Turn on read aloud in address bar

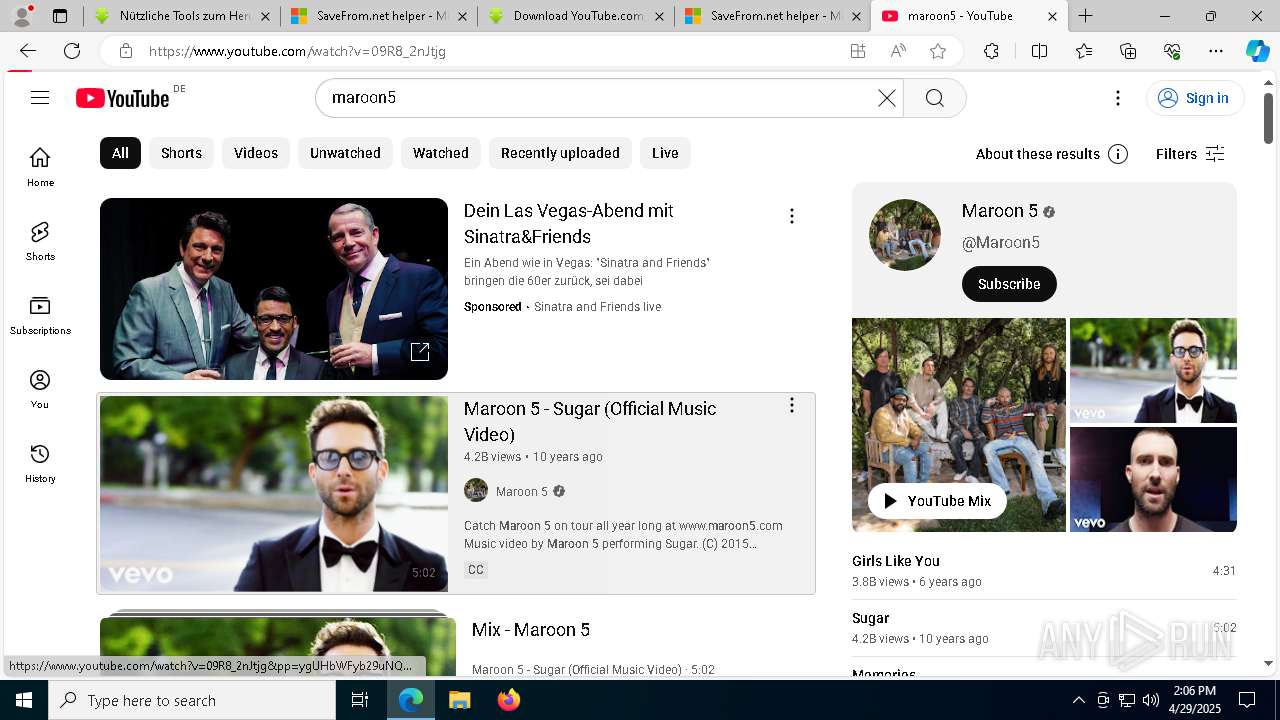(898, 51)
